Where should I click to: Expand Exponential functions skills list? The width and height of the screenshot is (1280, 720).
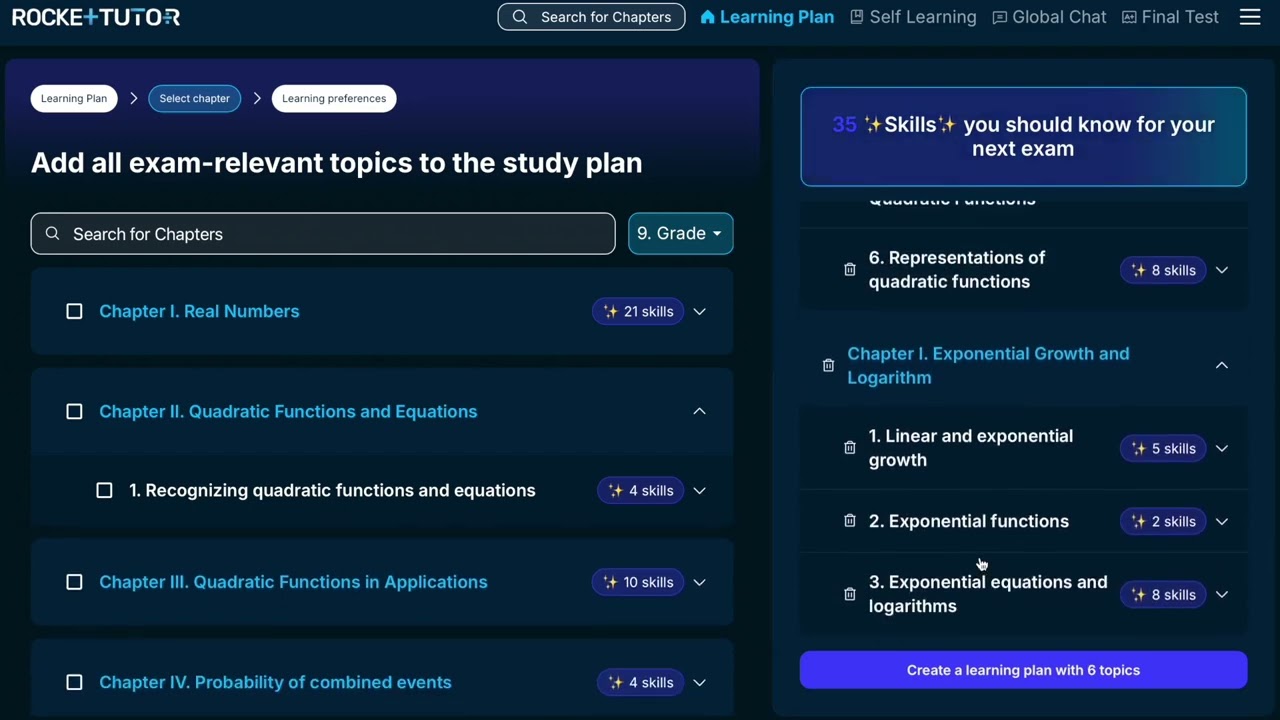tap(1222, 521)
